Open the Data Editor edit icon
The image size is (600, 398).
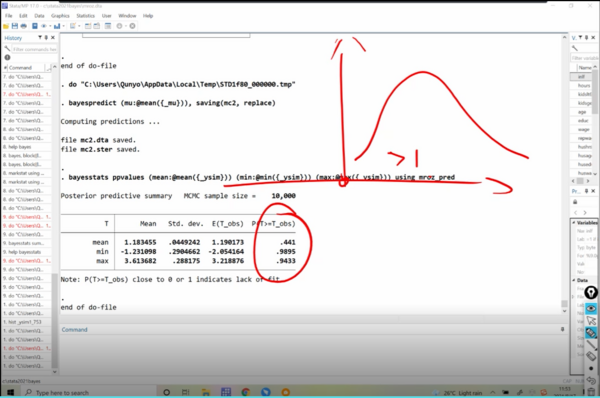(x=88, y=26)
